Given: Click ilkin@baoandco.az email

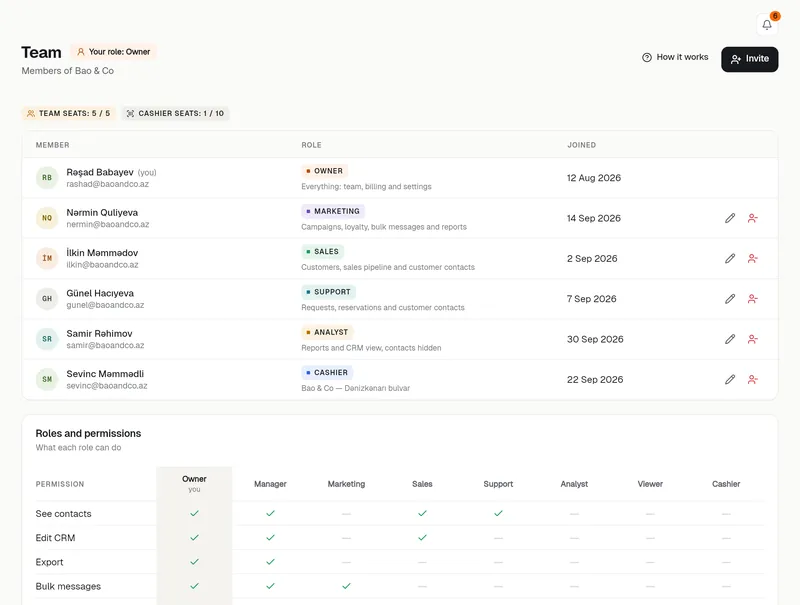Looking at the screenshot, I should (x=102, y=265).
